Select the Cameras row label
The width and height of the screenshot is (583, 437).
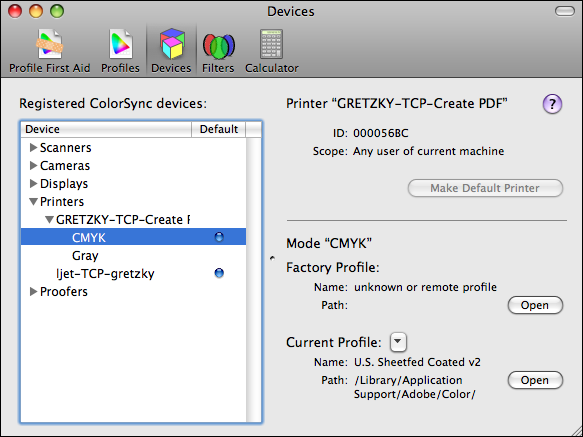pyautogui.click(x=65, y=166)
